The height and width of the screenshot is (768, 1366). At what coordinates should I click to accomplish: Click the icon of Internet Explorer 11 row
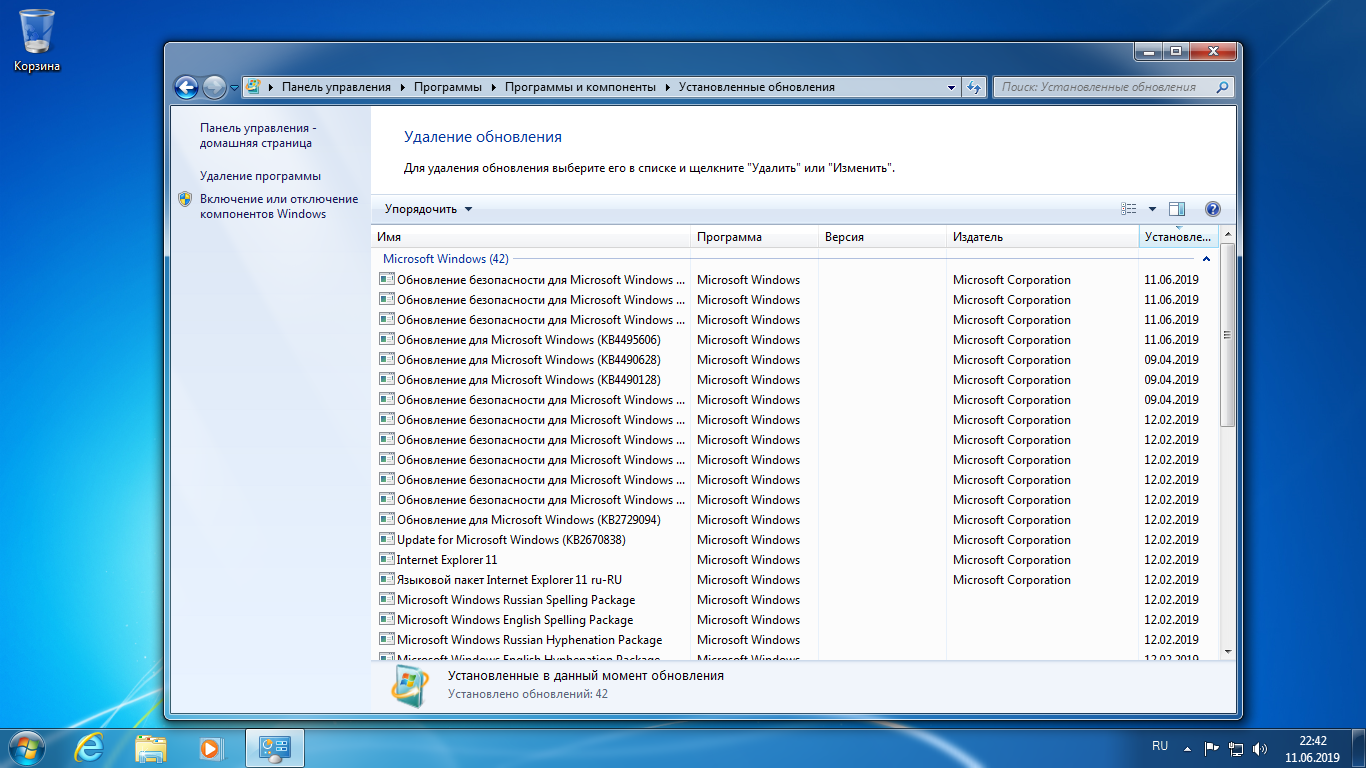point(387,559)
